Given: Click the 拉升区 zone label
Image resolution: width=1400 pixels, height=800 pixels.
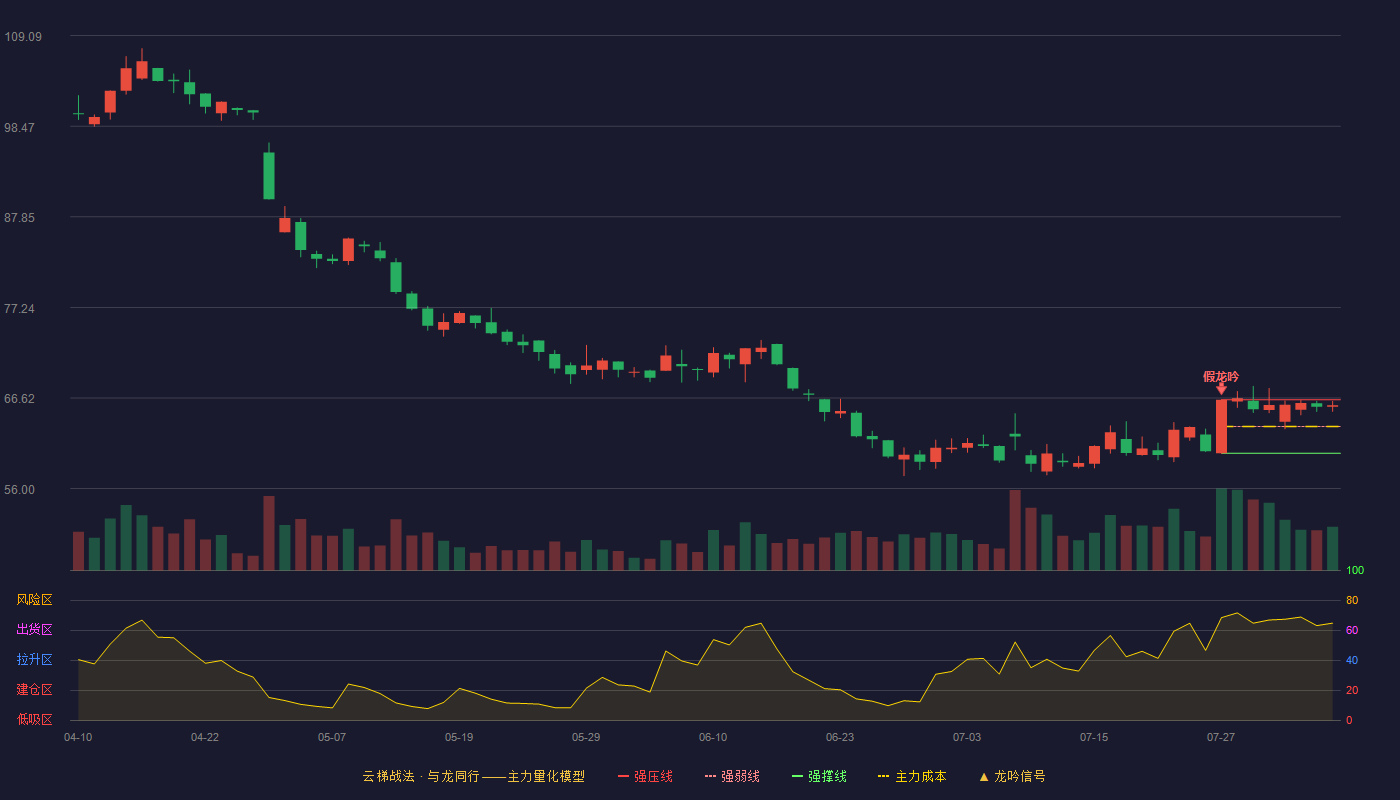Looking at the screenshot, I should (x=35, y=660).
